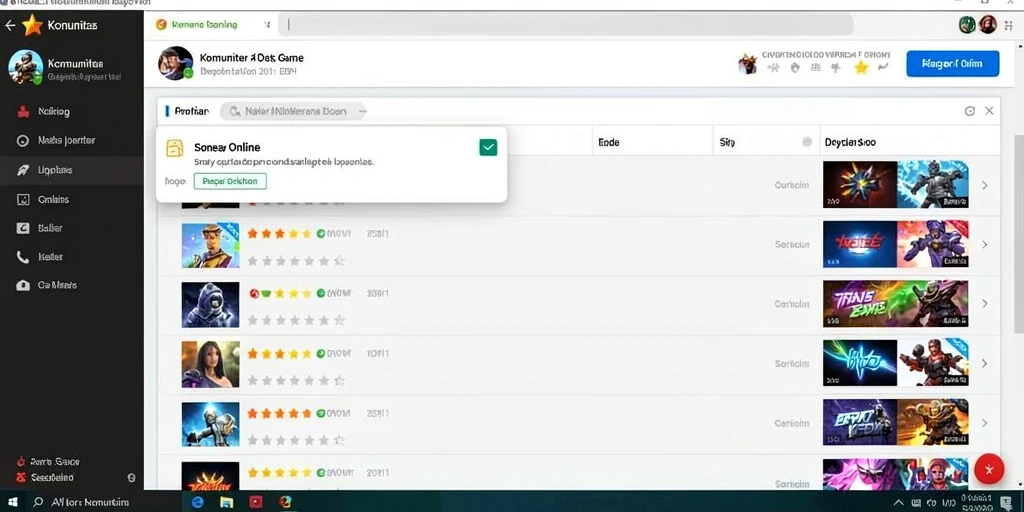Expand the row with neon lightning thumbnail
The image size is (1024, 512).
[x=985, y=363]
